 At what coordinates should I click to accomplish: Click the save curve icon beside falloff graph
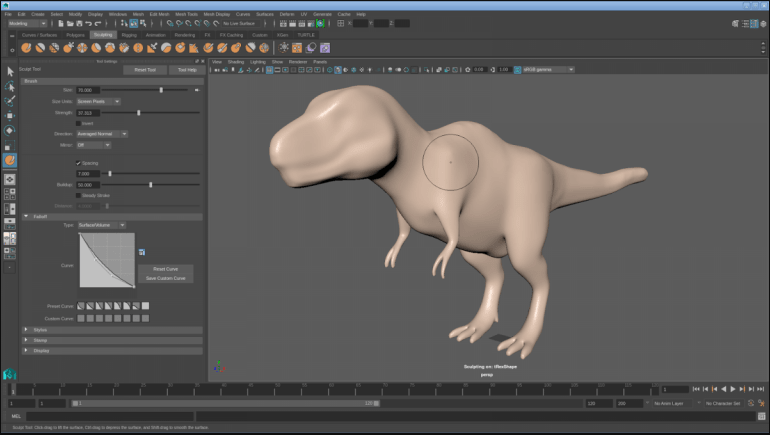click(x=142, y=252)
